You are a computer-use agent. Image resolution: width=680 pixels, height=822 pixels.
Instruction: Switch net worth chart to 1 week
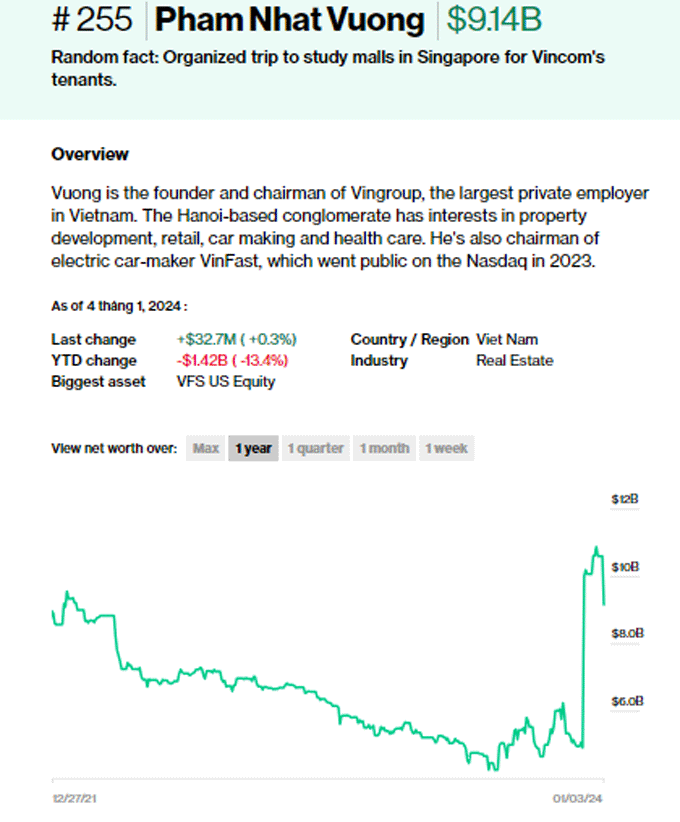click(446, 448)
